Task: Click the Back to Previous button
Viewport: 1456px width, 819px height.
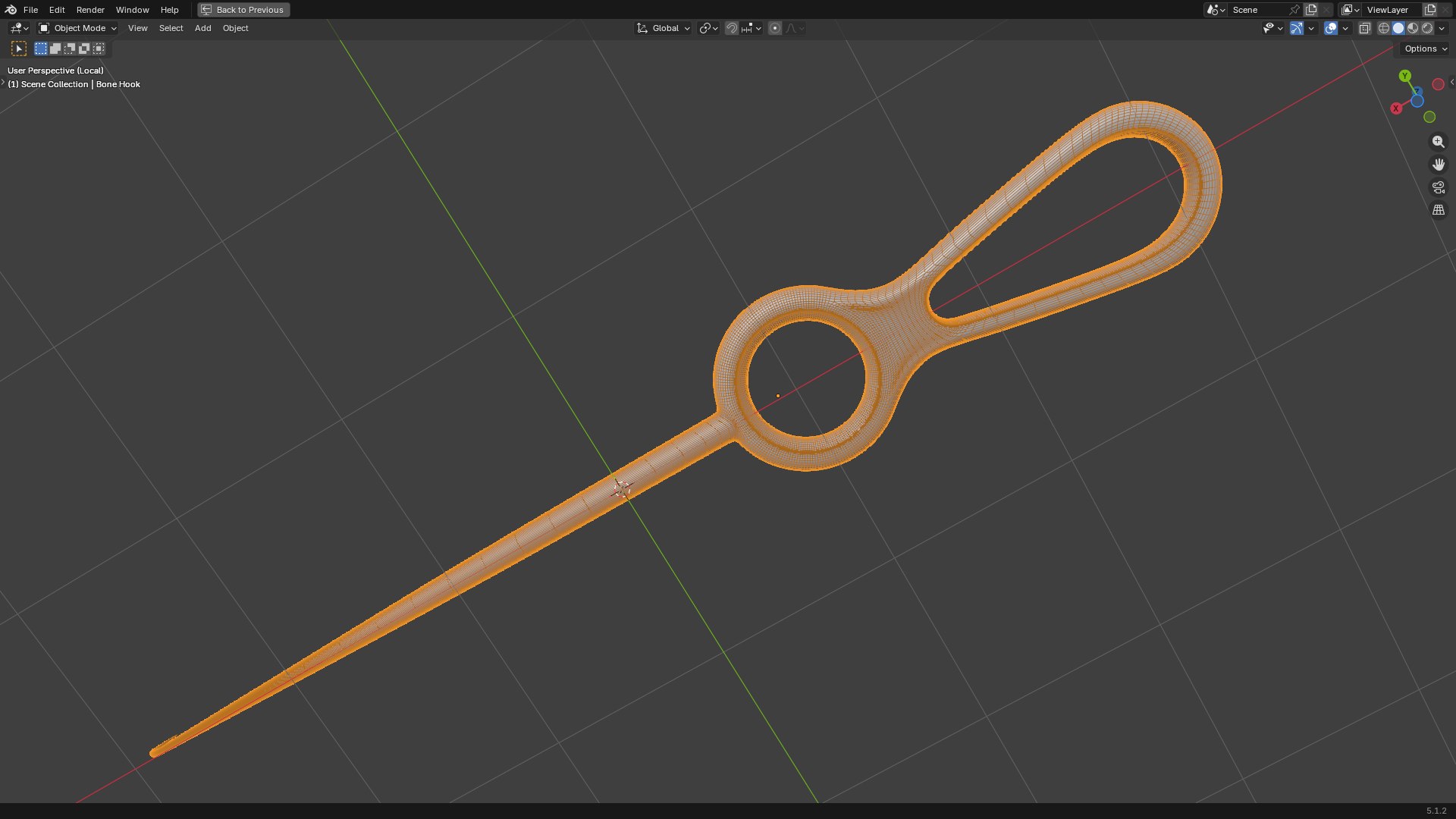Action: (x=243, y=10)
